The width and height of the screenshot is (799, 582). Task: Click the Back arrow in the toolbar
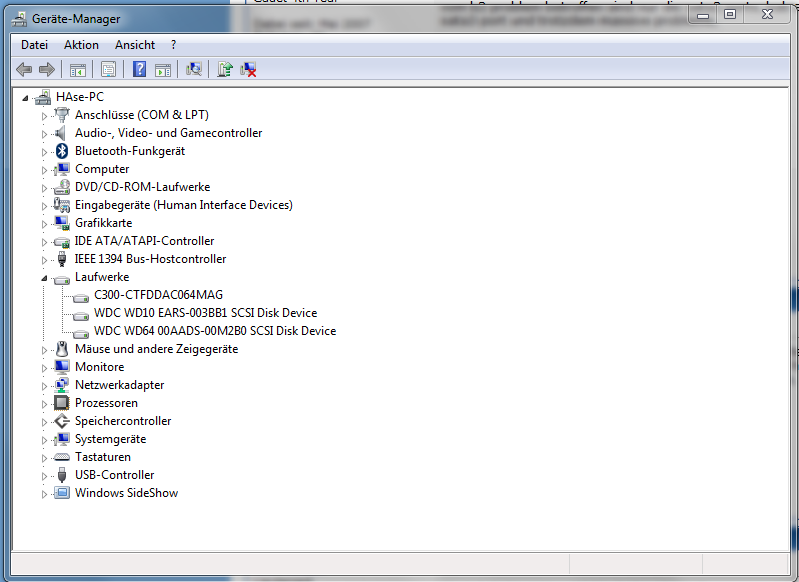click(x=24, y=69)
